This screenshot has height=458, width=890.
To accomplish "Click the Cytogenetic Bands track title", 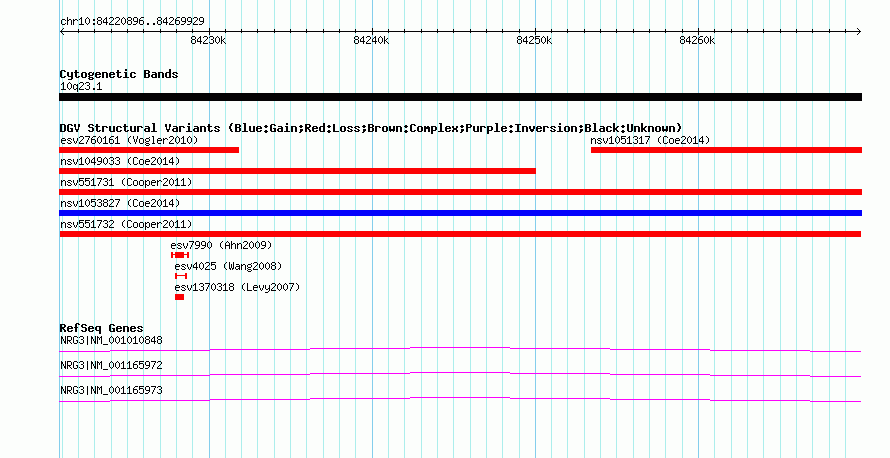I will point(119,74).
